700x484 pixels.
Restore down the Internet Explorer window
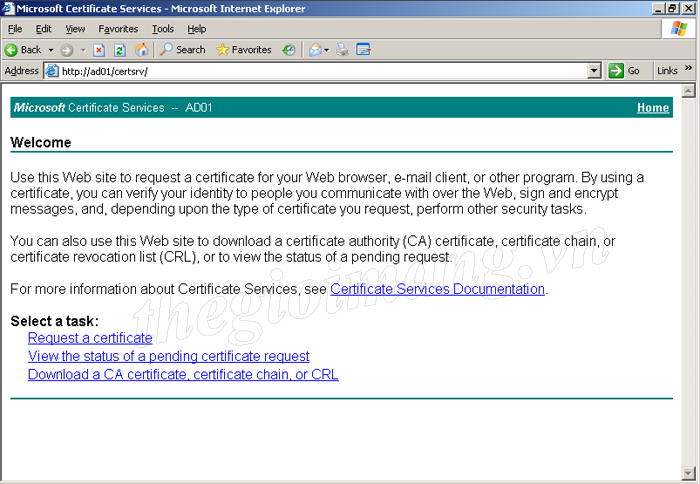673,8
